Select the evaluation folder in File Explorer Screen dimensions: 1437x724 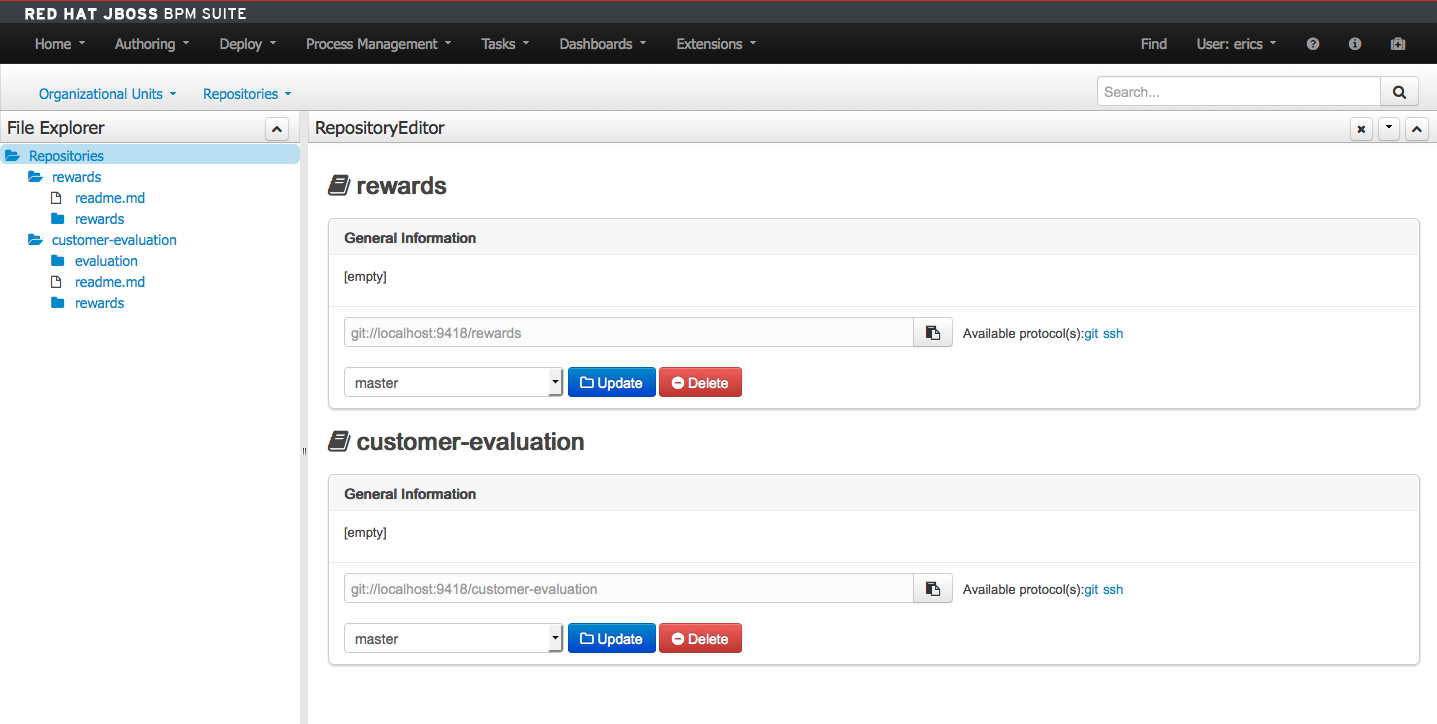[106, 260]
